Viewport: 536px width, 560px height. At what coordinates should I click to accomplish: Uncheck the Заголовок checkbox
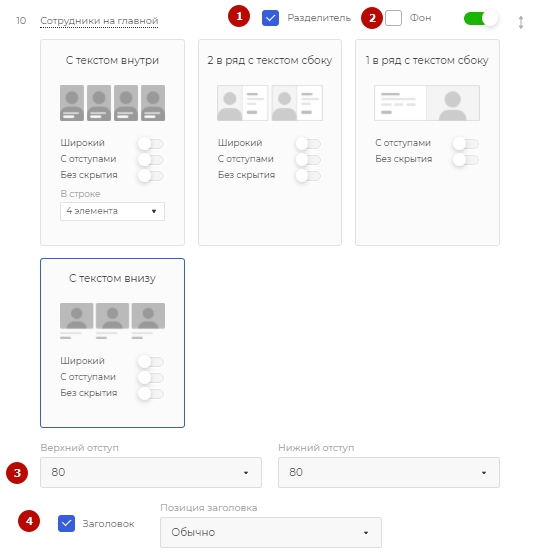tap(66, 523)
